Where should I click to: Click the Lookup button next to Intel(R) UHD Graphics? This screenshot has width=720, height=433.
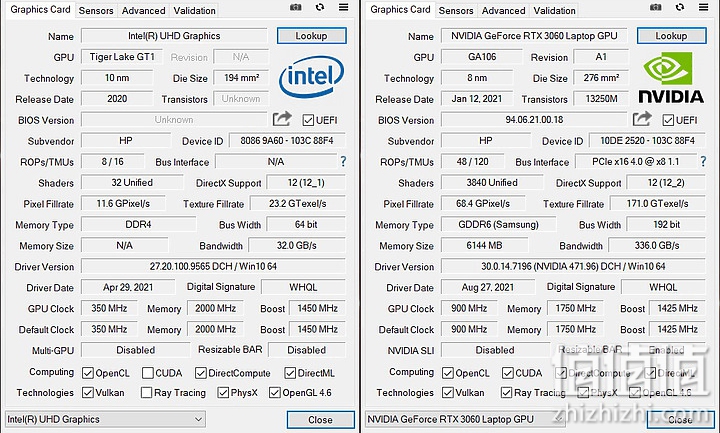[311, 36]
